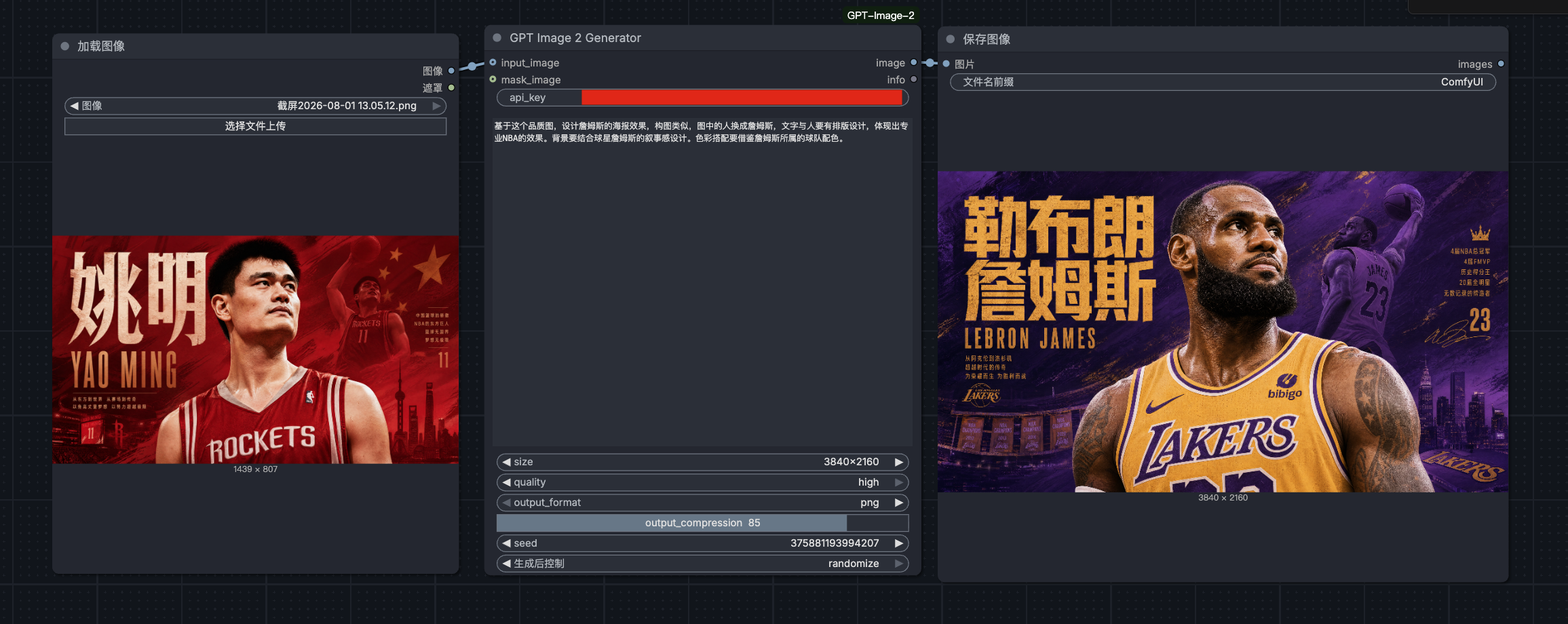Click the image output port on the generator
The image size is (1568, 624).
coord(914,62)
